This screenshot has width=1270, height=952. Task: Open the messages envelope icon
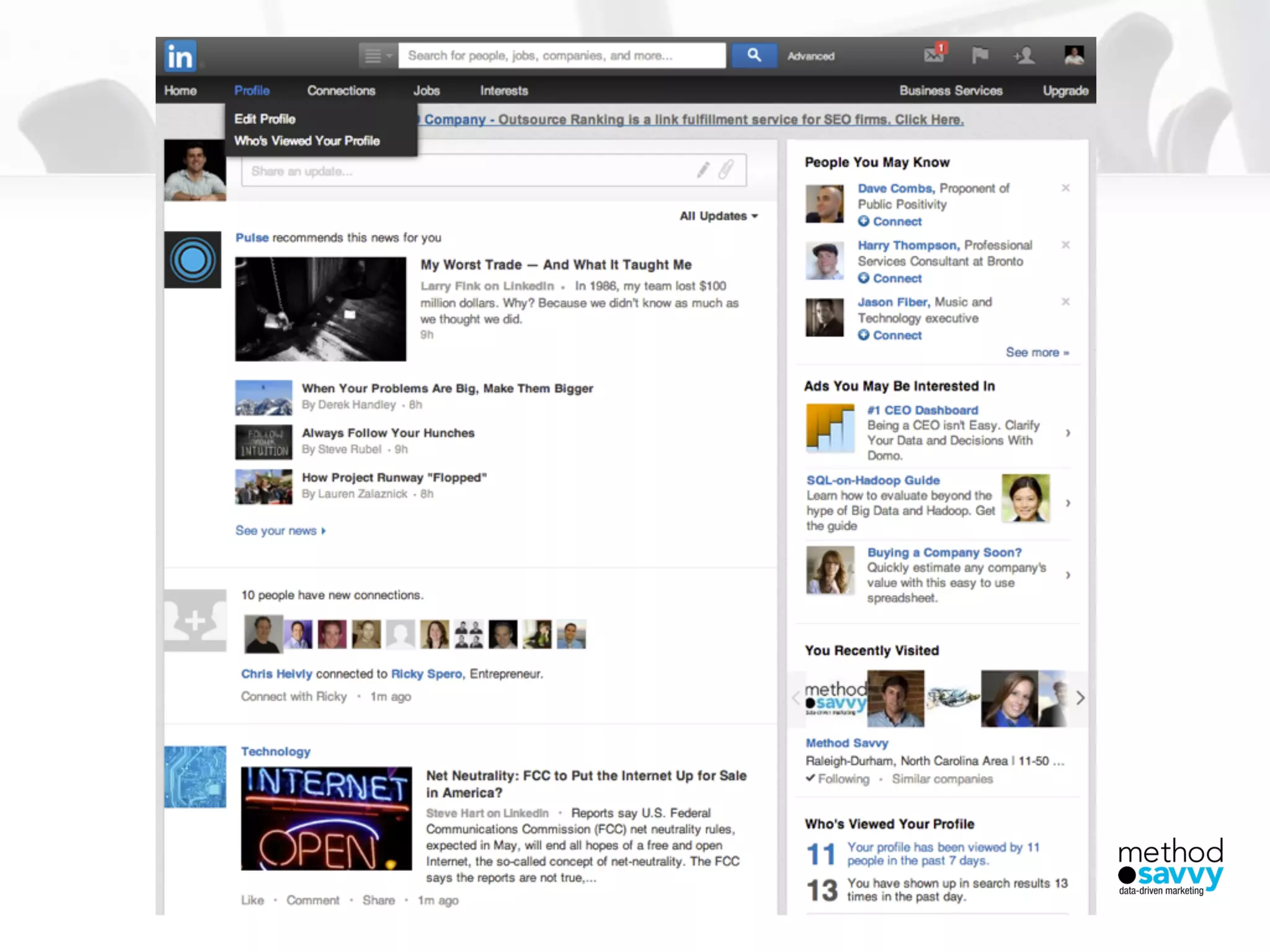(x=934, y=54)
